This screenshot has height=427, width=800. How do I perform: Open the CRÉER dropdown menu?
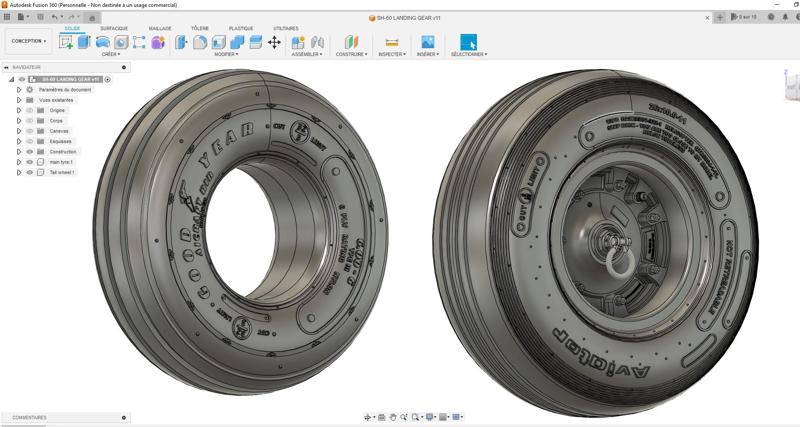point(111,54)
